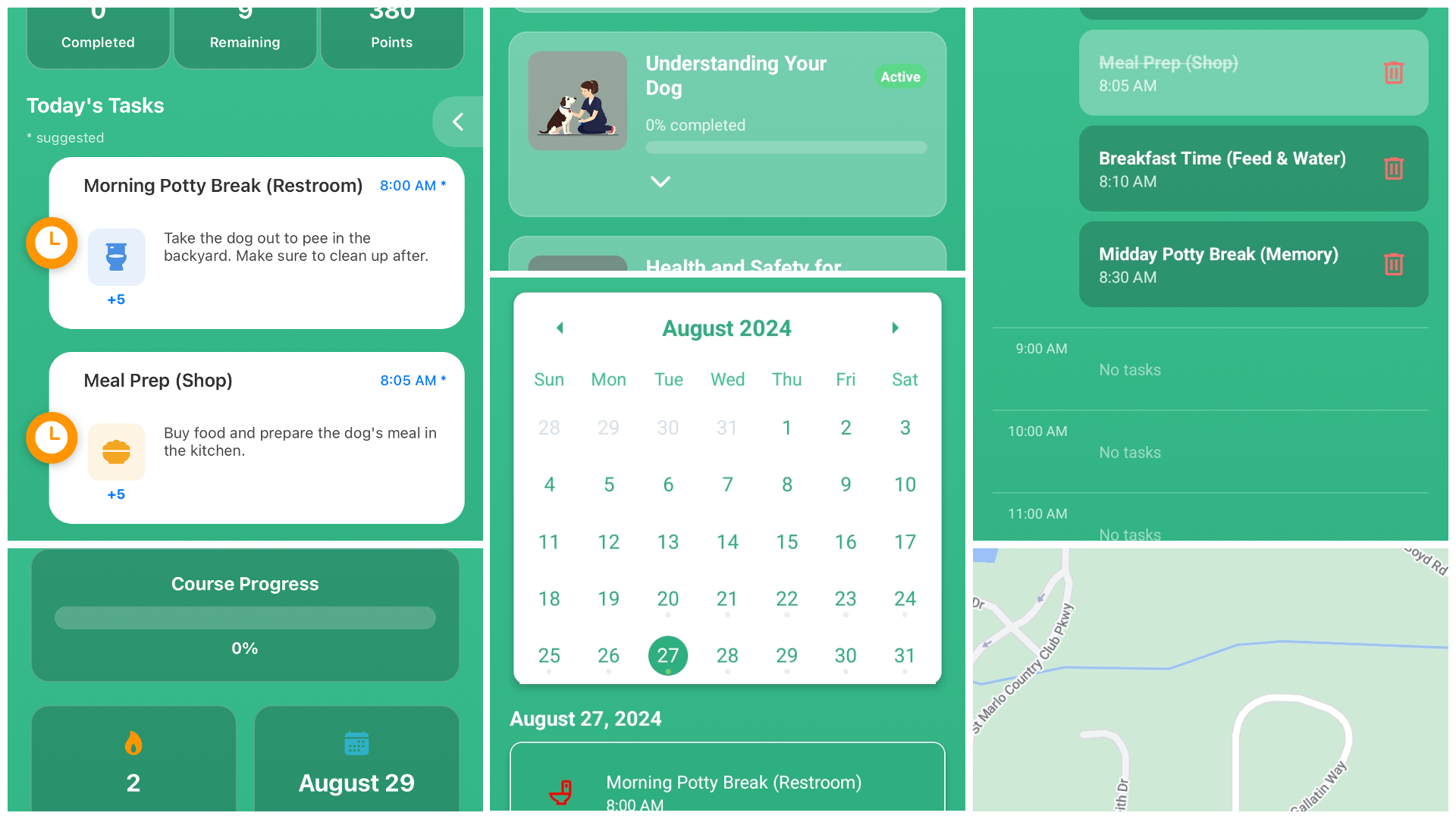Click the delete trash icon for Meal Prep
Viewport: 1456px width, 819px height.
pos(1393,72)
